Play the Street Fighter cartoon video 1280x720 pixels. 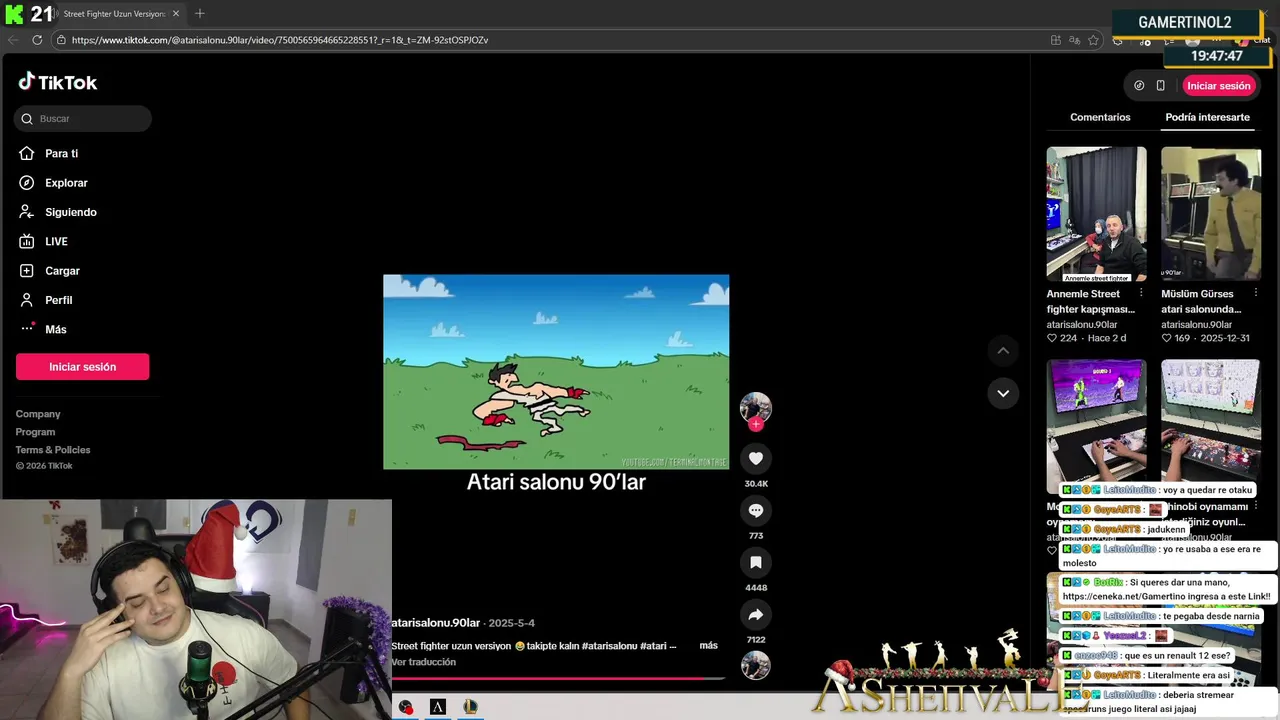[x=556, y=372]
